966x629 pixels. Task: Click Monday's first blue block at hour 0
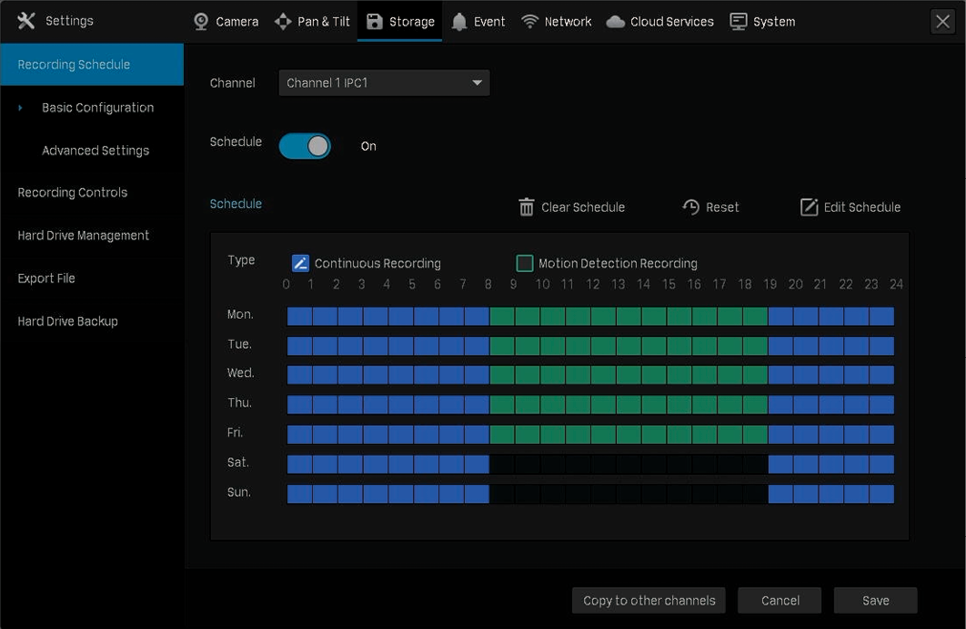click(299, 316)
